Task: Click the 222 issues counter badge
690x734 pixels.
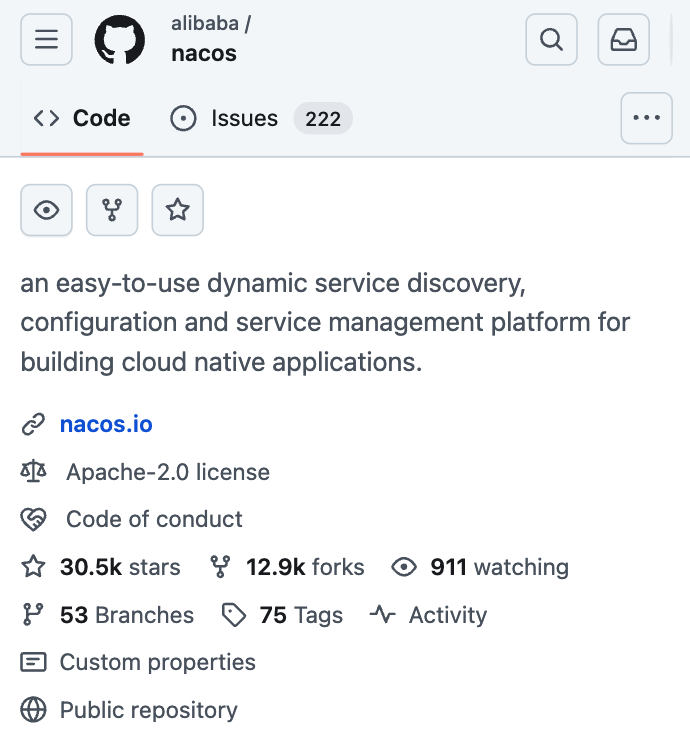Action: point(323,118)
